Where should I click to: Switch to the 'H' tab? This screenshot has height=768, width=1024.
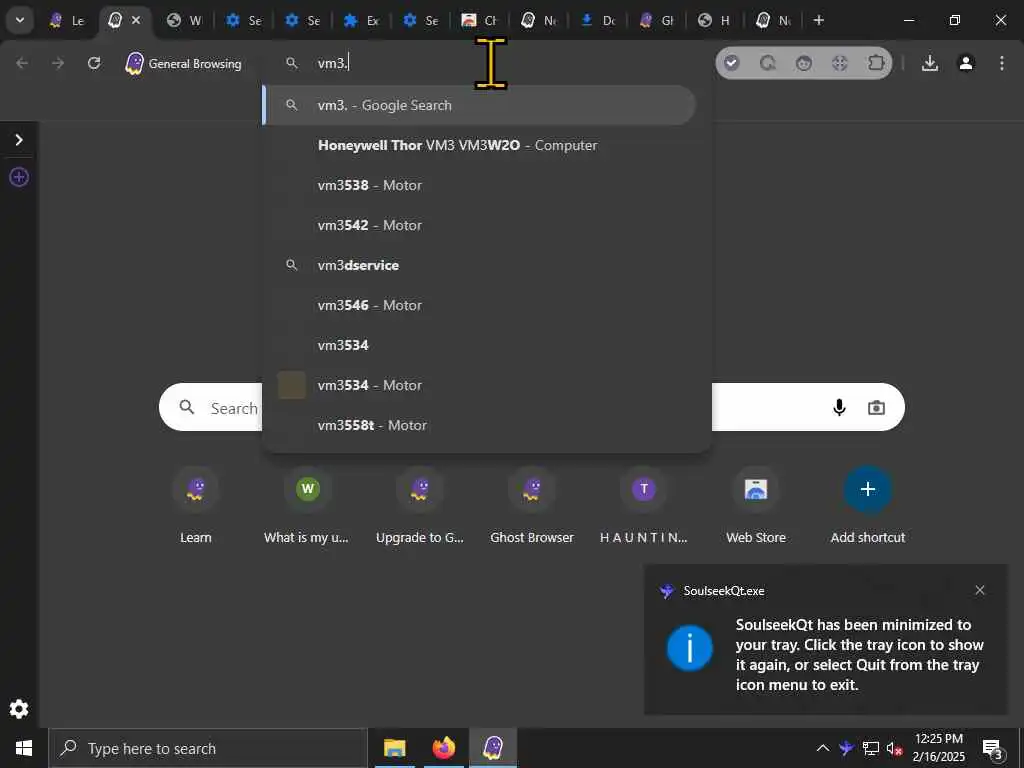[714, 20]
